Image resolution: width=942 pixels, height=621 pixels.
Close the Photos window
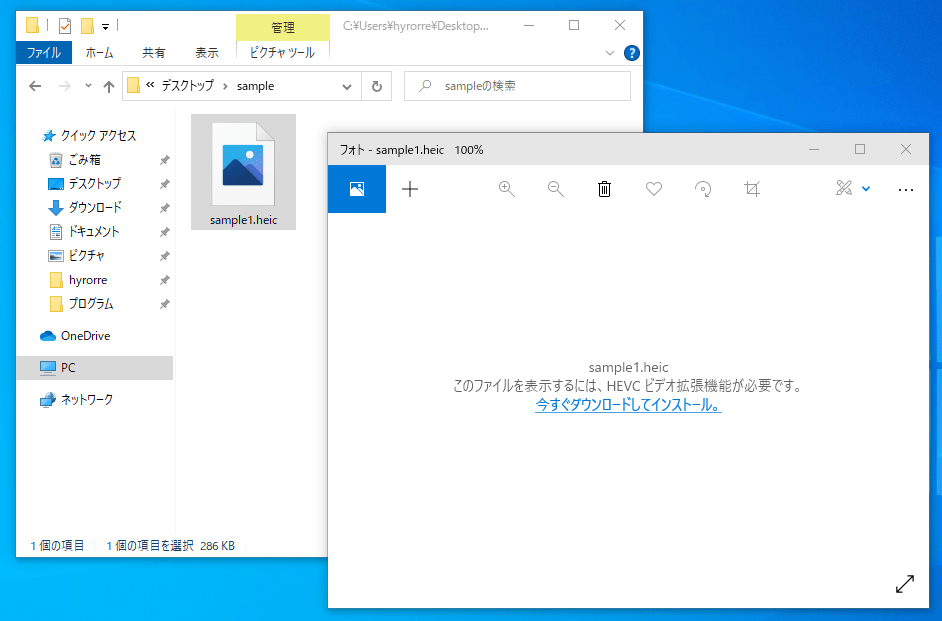click(906, 150)
